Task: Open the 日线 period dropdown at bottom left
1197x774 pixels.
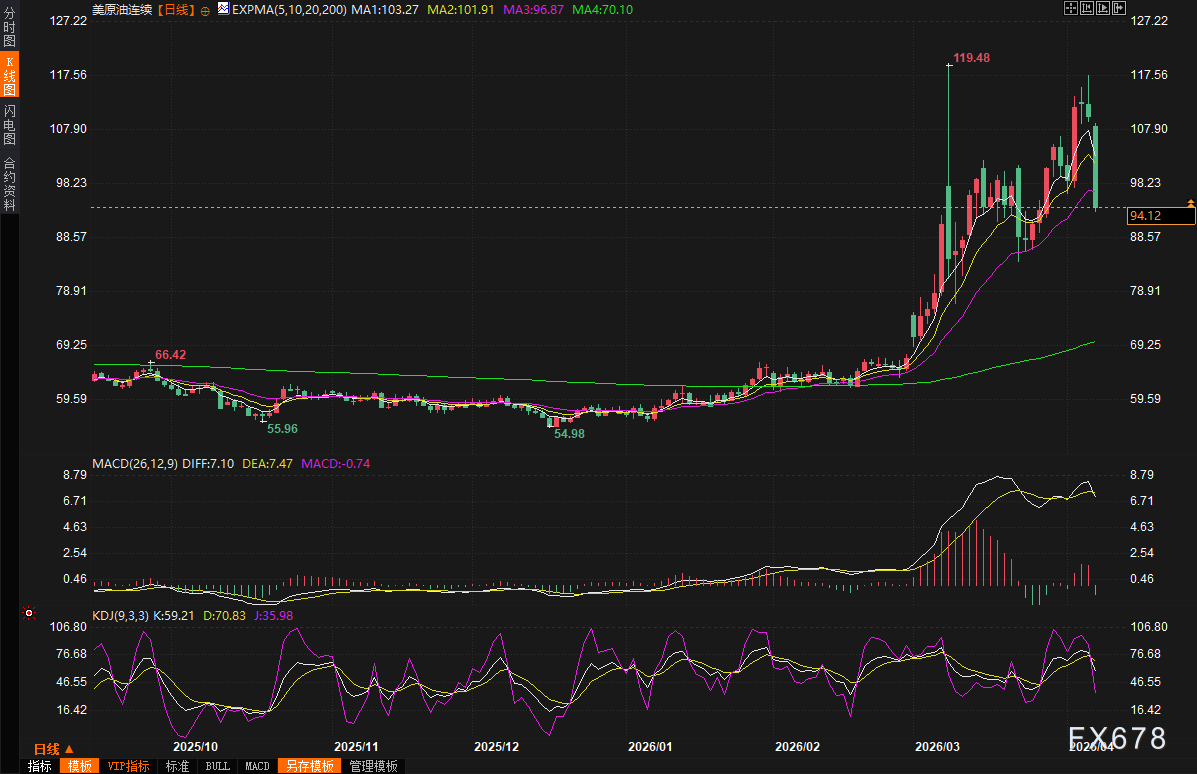Action: click(x=54, y=749)
